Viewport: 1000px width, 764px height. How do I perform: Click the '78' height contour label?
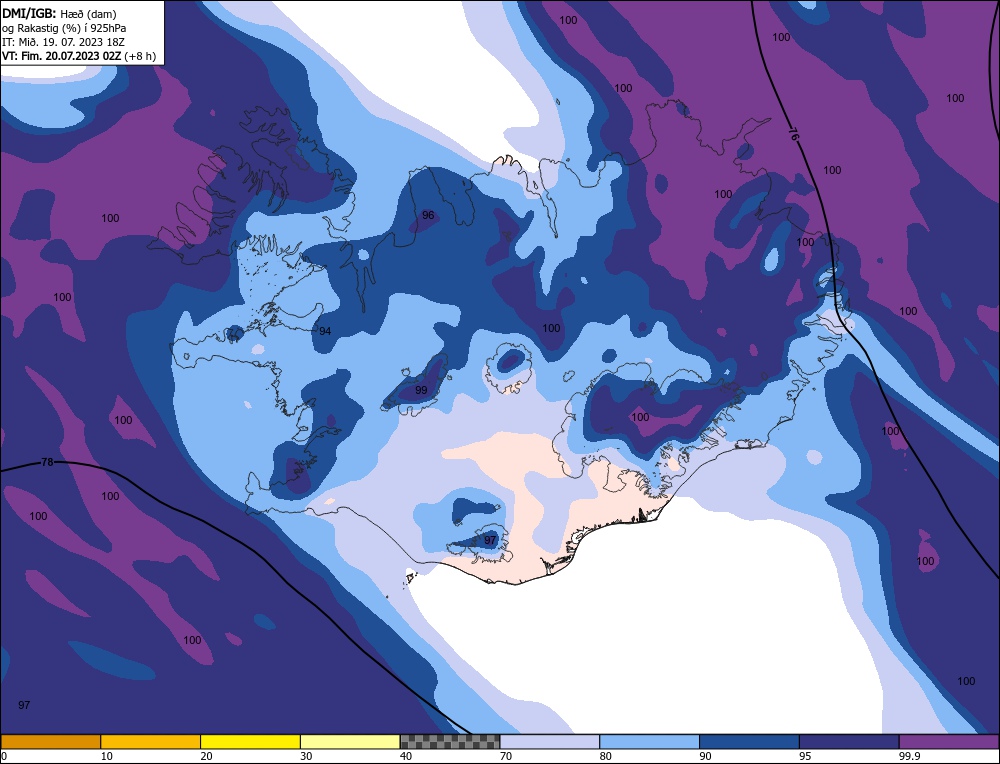[47, 462]
